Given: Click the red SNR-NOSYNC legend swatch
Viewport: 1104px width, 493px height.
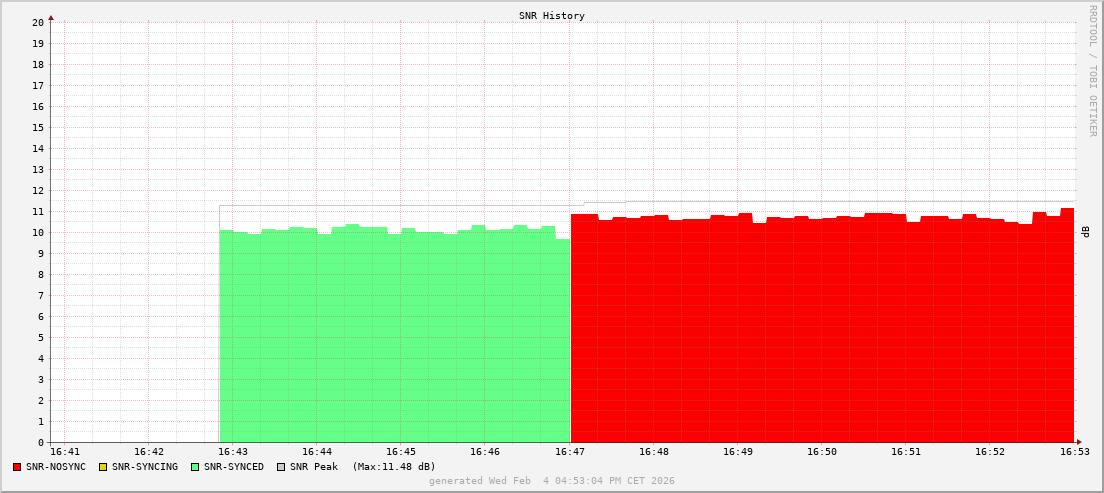Looking at the screenshot, I should (17, 467).
